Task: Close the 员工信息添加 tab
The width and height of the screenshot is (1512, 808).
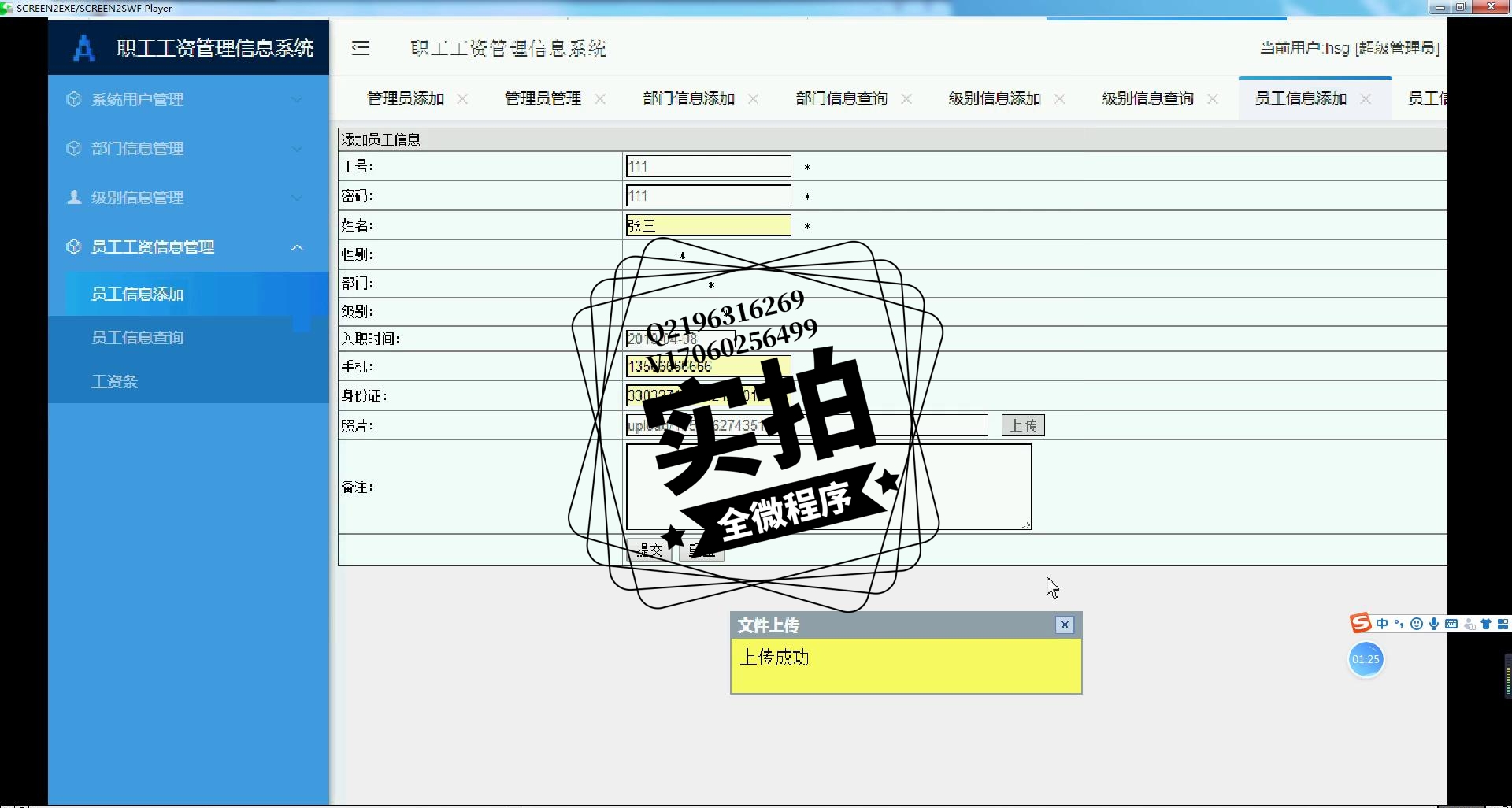Action: click(x=1366, y=98)
